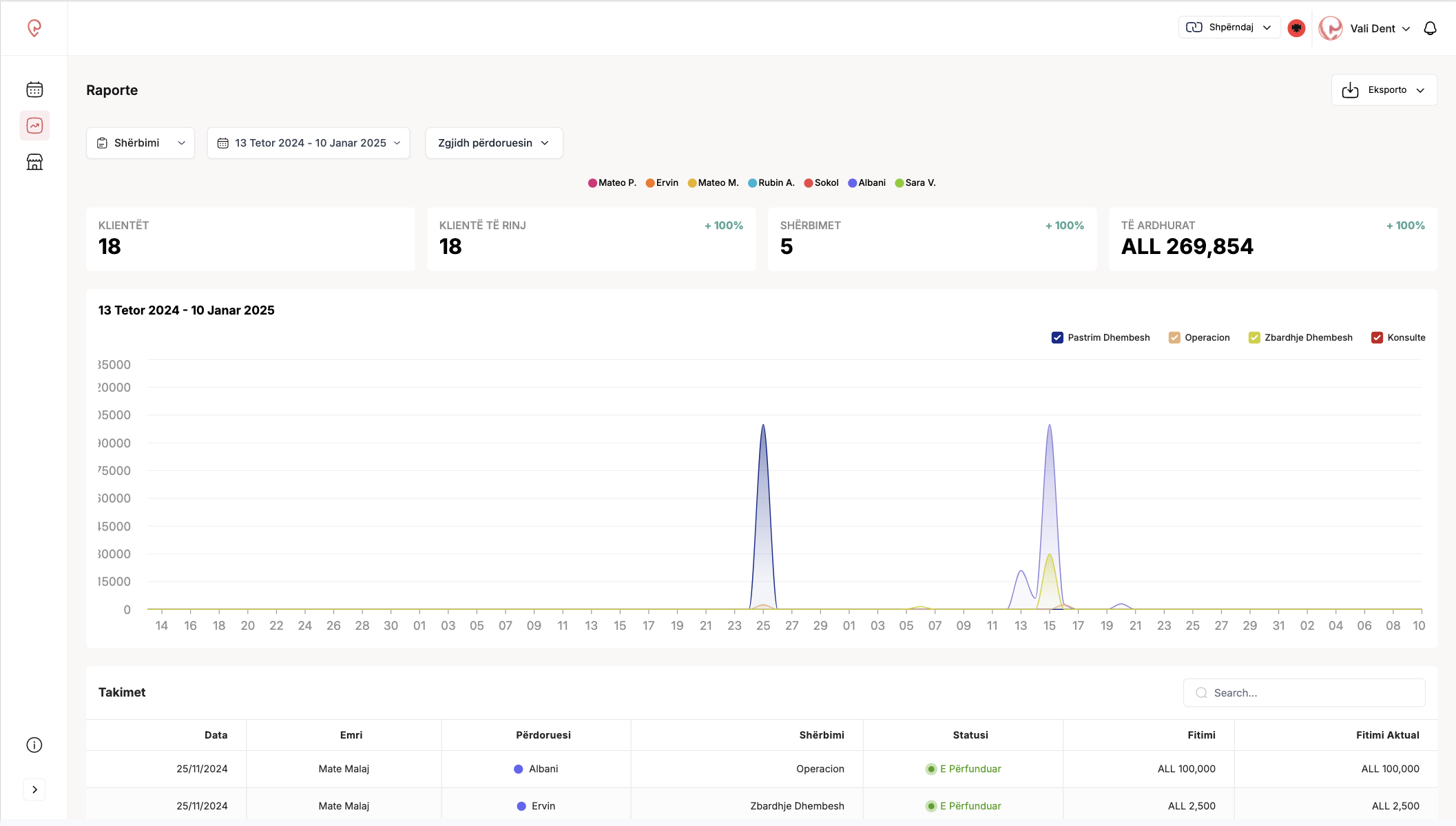Open the info icon in the sidebar

34,745
